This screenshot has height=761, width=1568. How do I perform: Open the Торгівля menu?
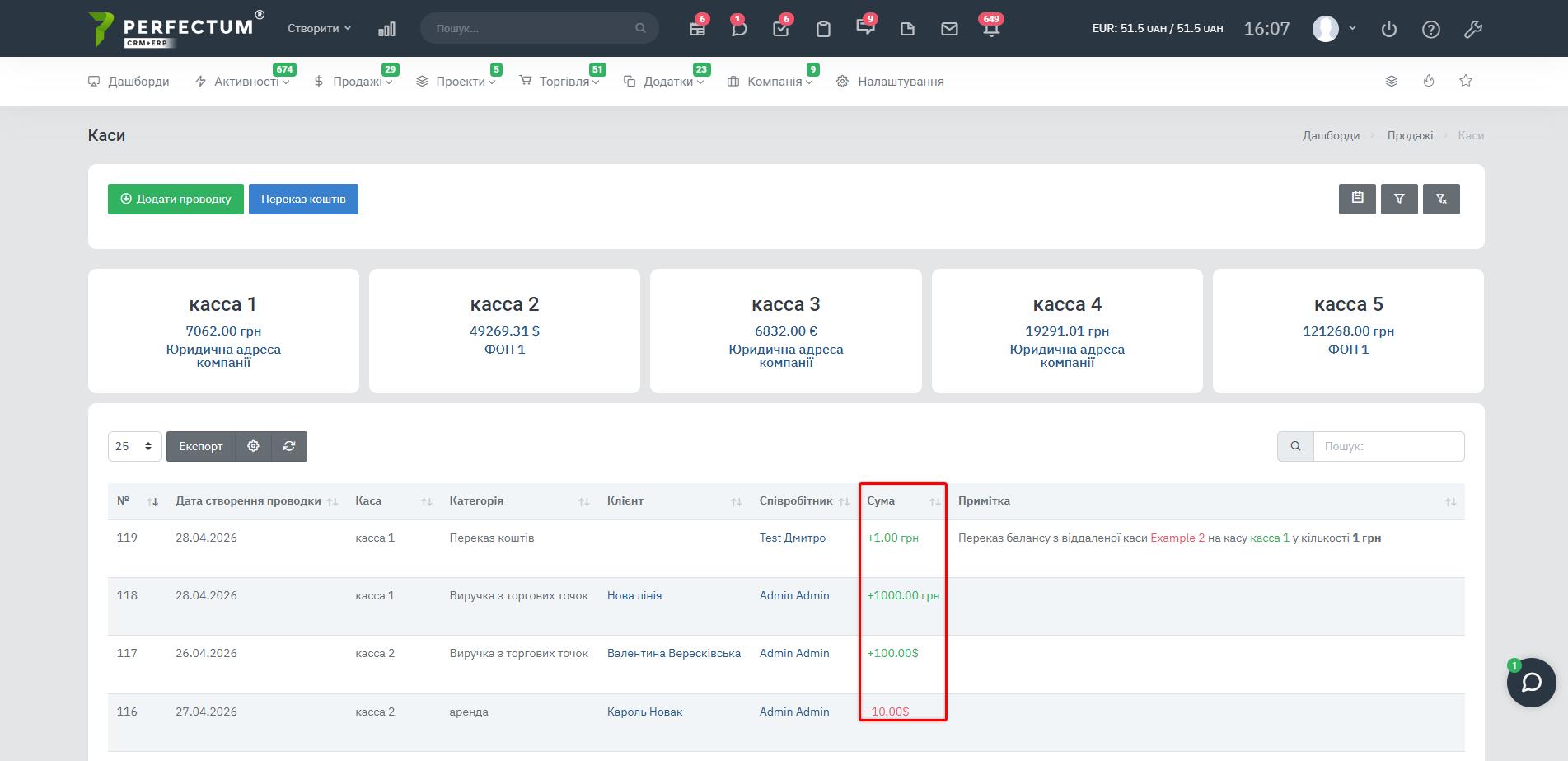click(564, 82)
